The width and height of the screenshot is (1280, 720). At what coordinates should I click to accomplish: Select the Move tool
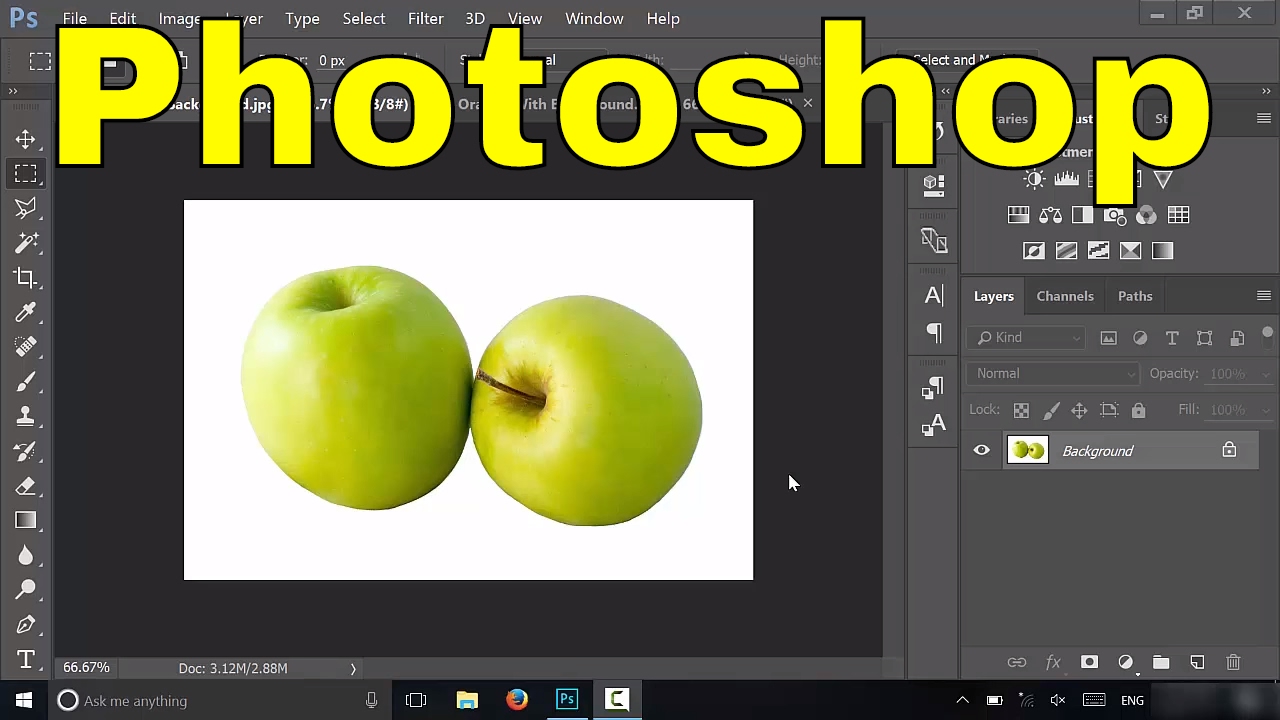click(26, 139)
